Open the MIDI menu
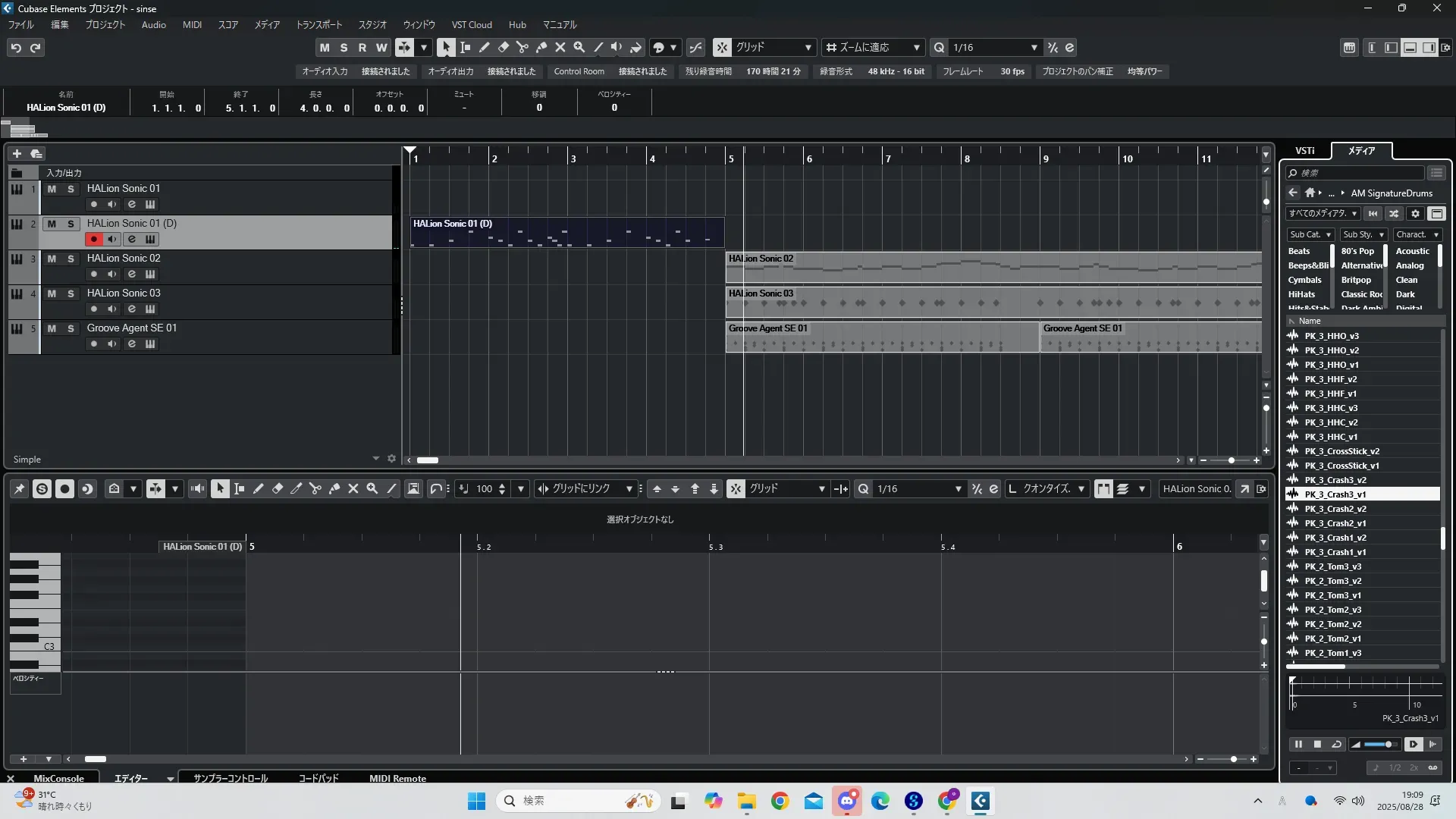 click(192, 25)
